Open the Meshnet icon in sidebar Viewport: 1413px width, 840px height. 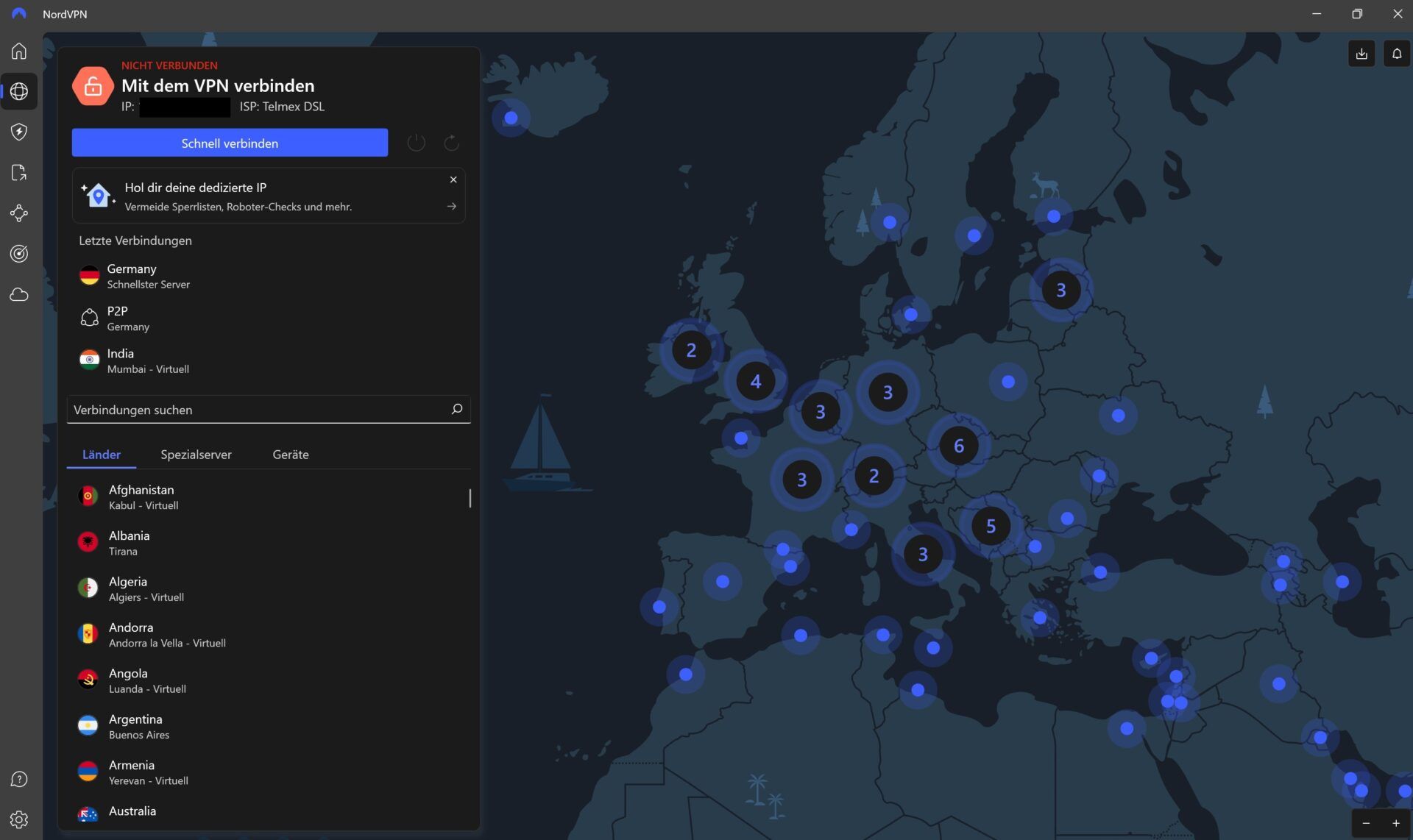click(x=19, y=213)
